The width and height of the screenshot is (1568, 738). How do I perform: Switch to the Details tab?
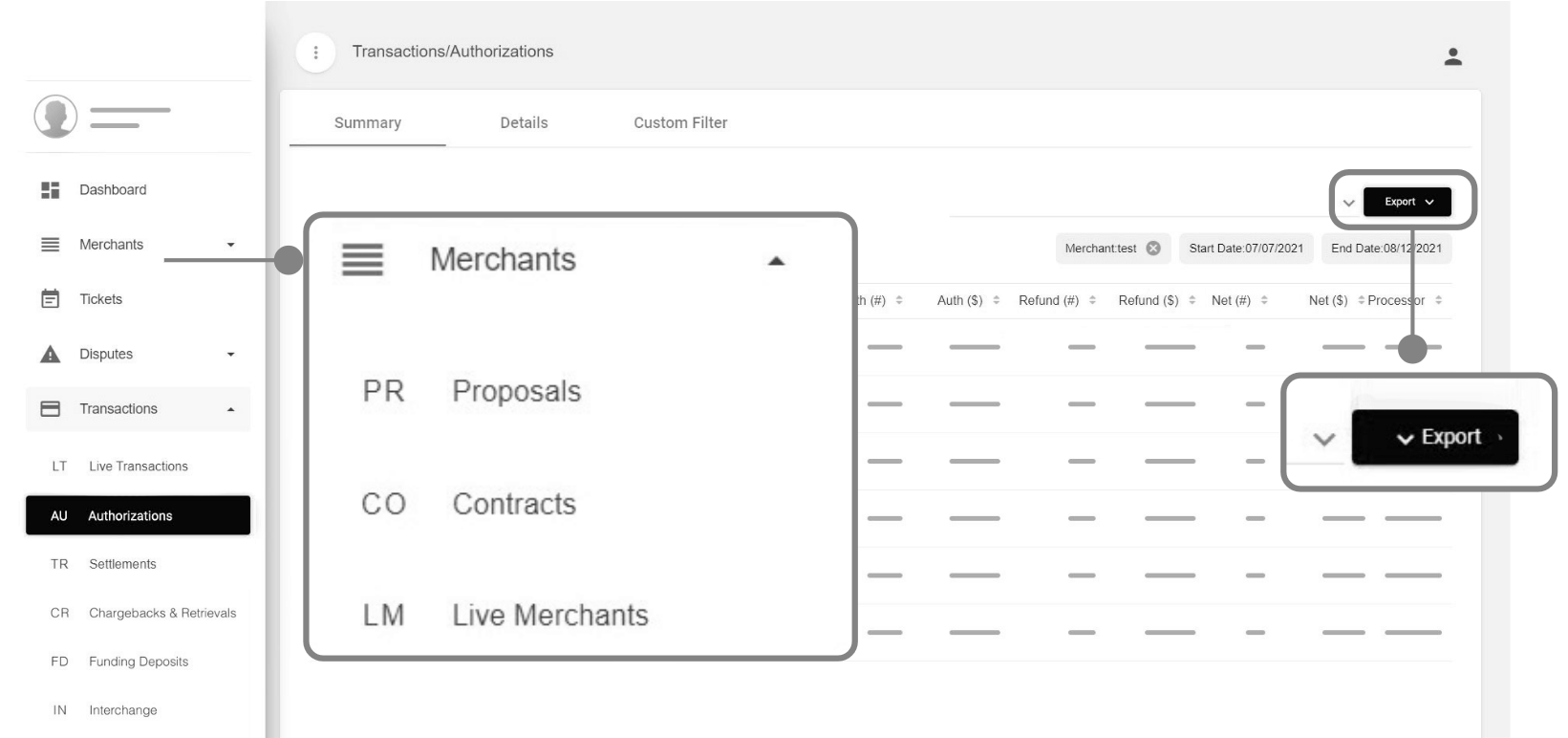(x=524, y=123)
